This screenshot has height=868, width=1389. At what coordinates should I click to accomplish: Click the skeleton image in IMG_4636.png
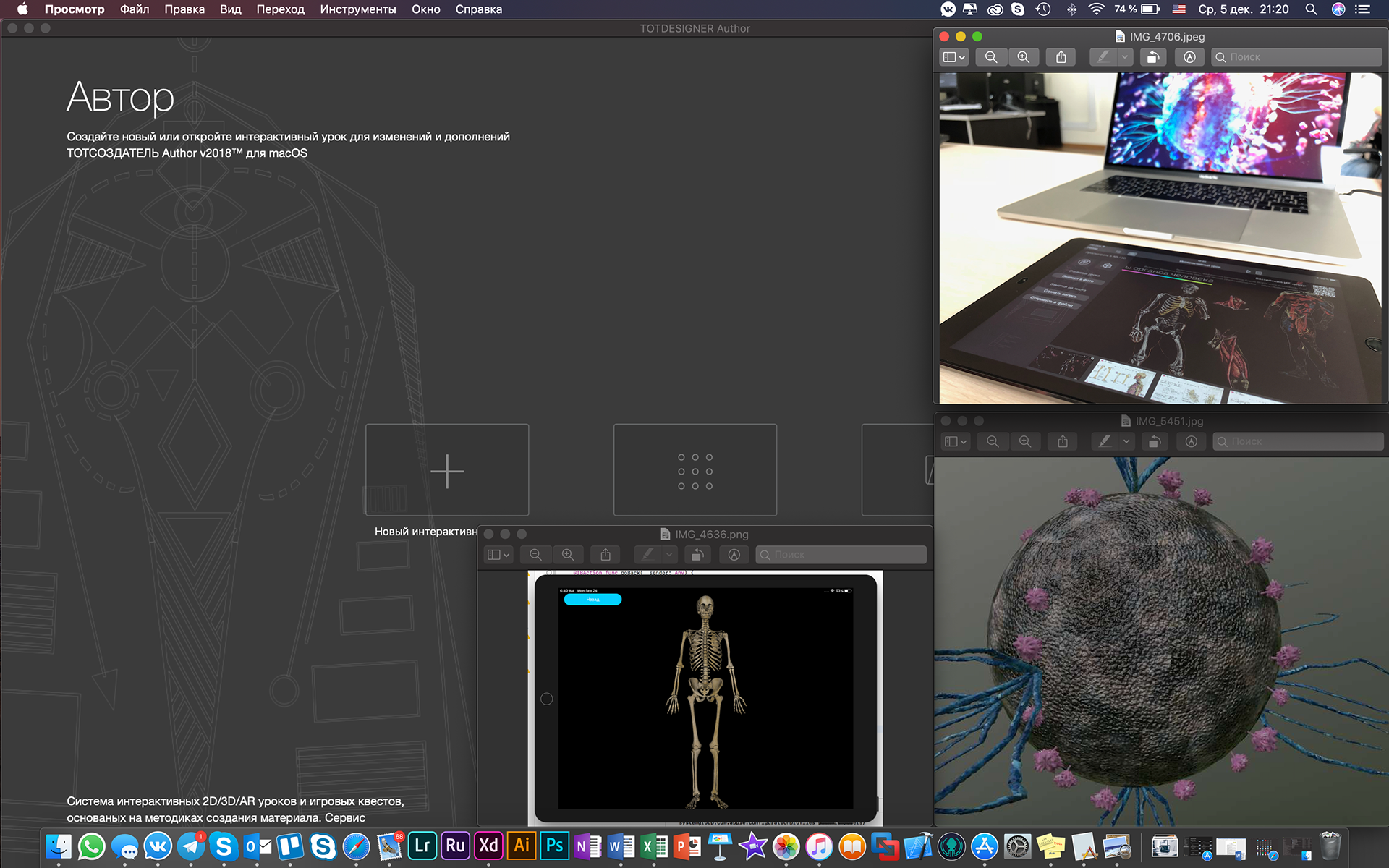coord(705,700)
